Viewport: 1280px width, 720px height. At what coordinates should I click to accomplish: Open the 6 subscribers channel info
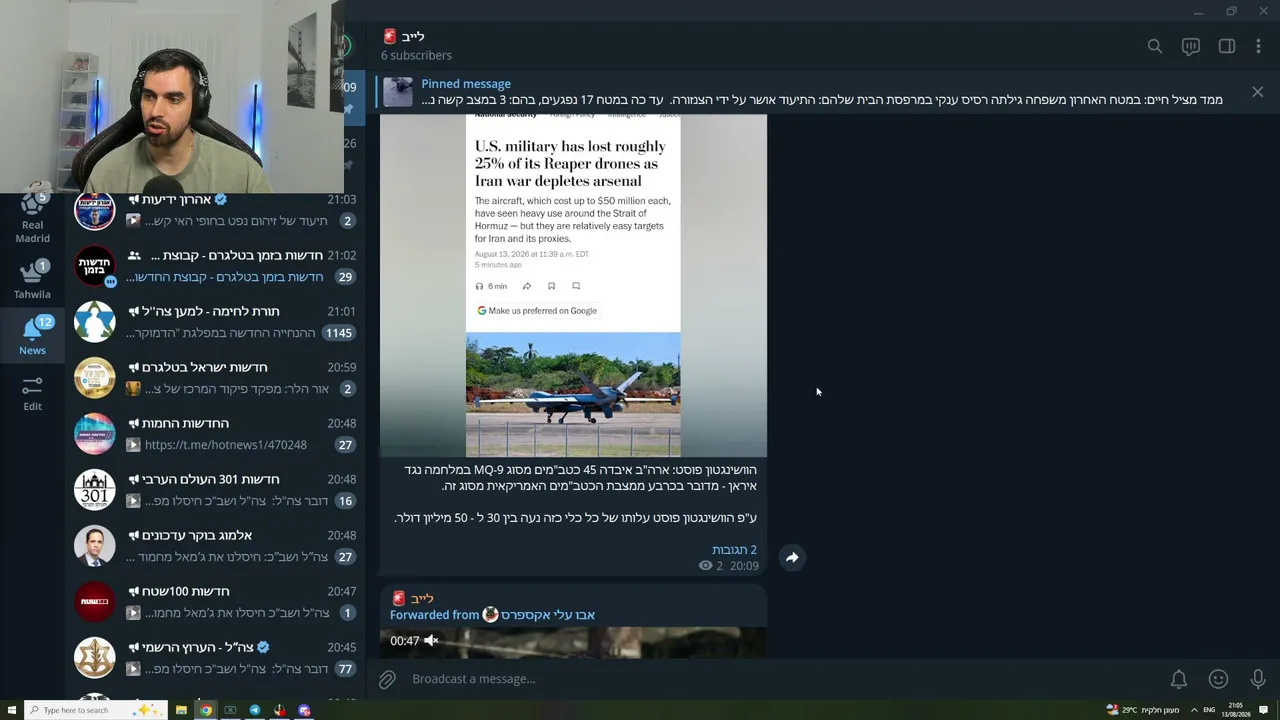(416, 55)
